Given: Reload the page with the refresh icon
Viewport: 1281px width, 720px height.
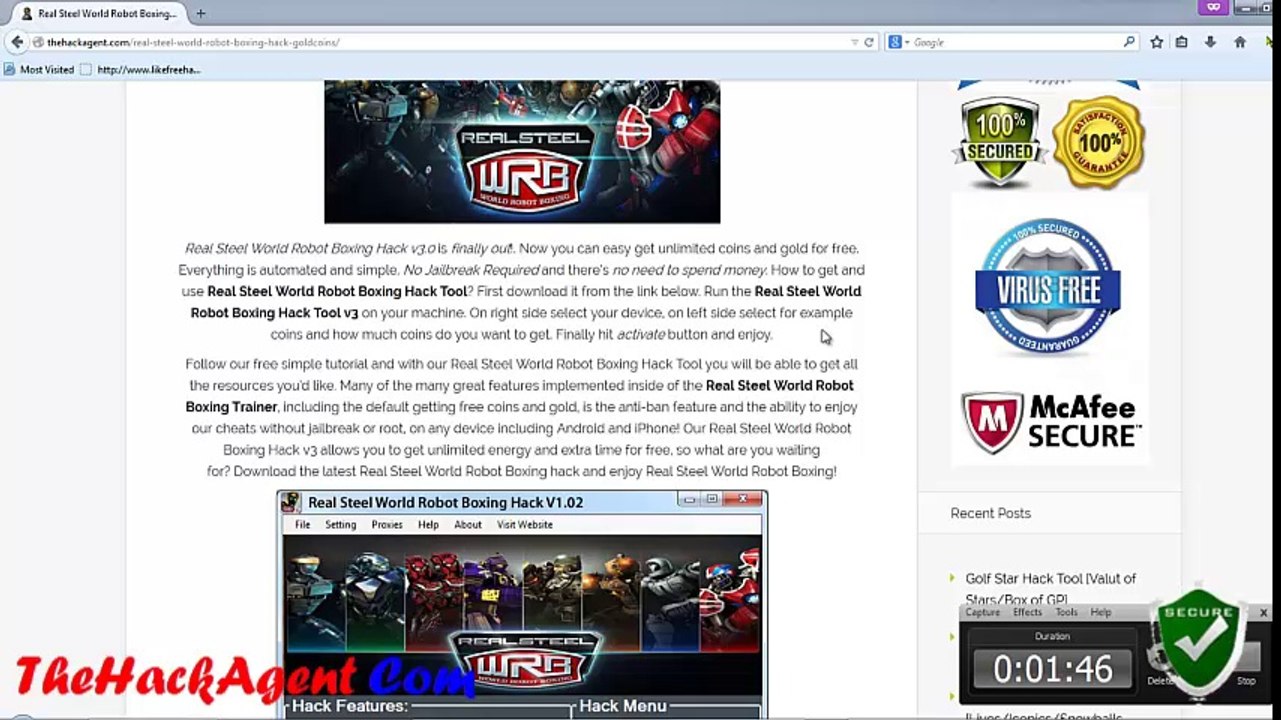Looking at the screenshot, I should 868,42.
